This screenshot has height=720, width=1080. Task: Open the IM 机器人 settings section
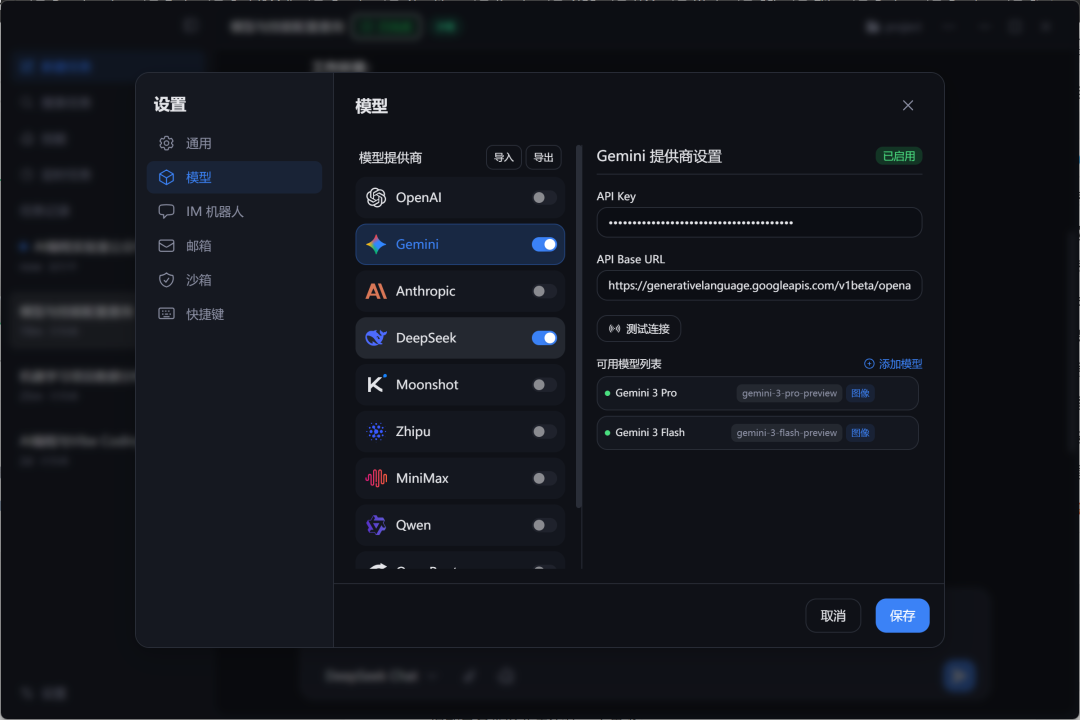tap(234, 212)
